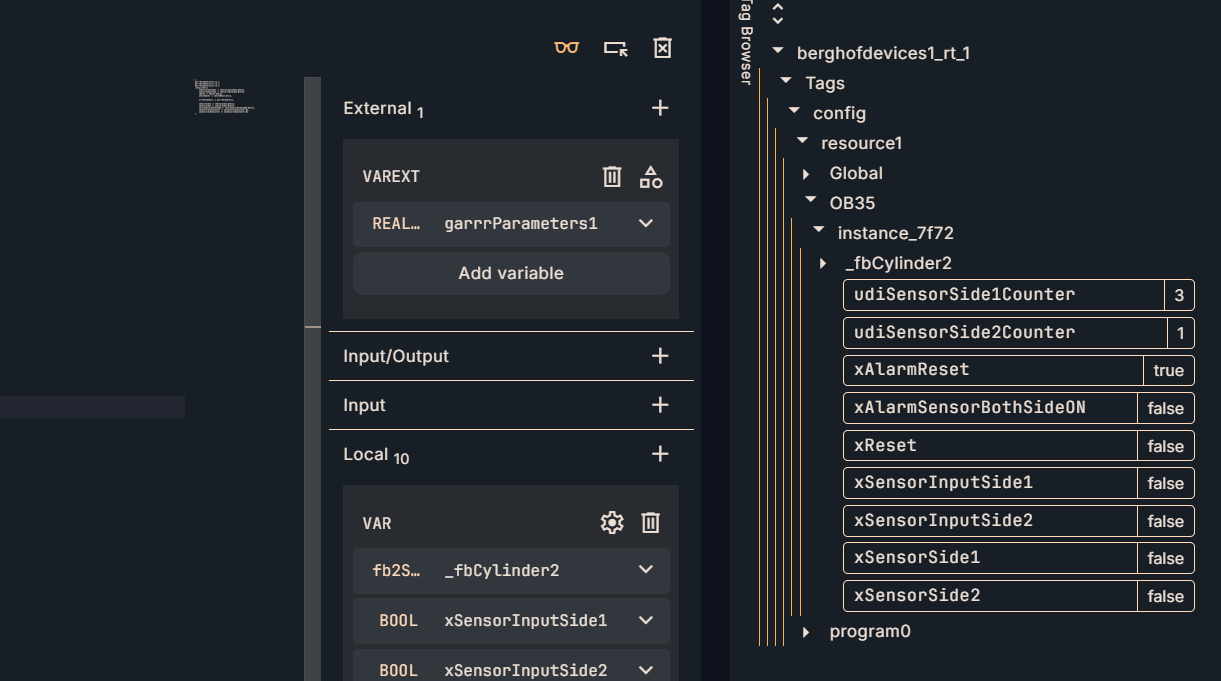Open VAR block settings gear
Viewport: 1221px width, 681px height.
pyautogui.click(x=612, y=522)
